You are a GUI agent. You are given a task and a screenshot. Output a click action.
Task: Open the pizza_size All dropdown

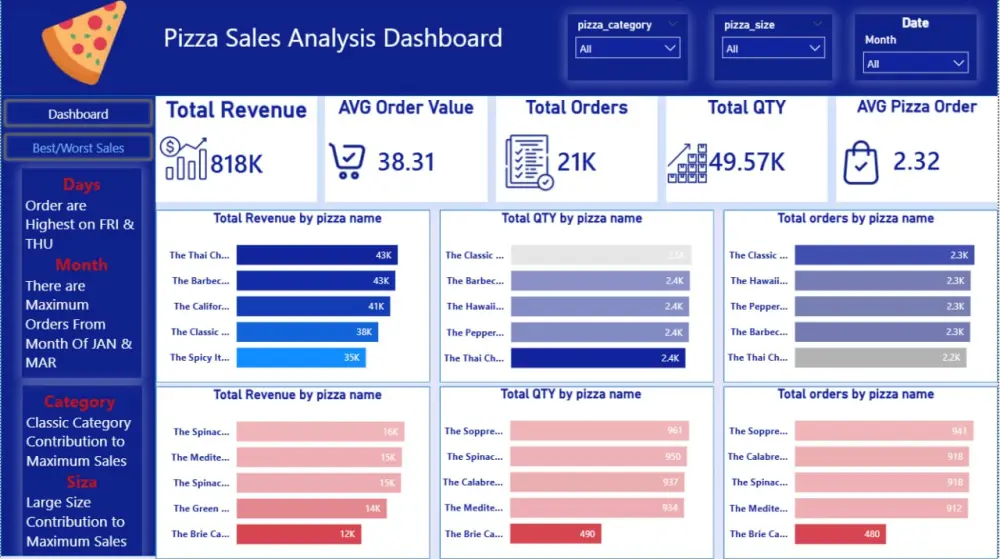coord(772,48)
